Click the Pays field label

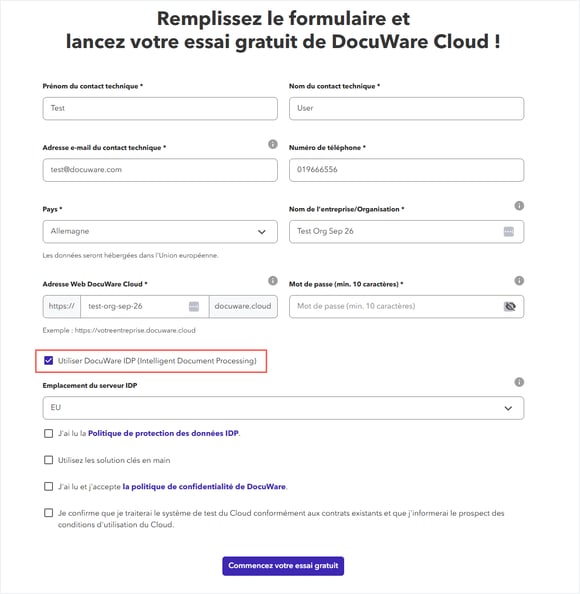52,209
